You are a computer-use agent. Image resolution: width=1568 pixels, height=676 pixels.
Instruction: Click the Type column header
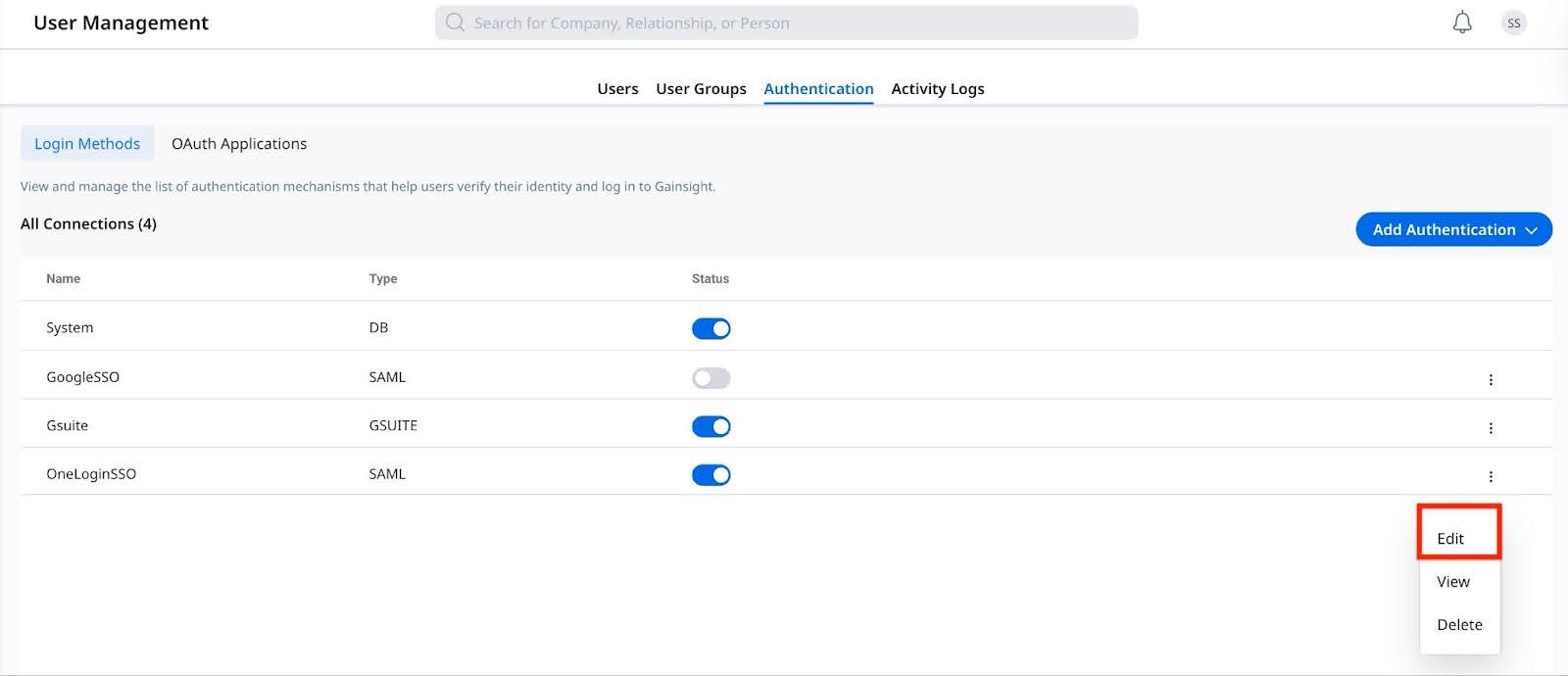[x=383, y=279]
